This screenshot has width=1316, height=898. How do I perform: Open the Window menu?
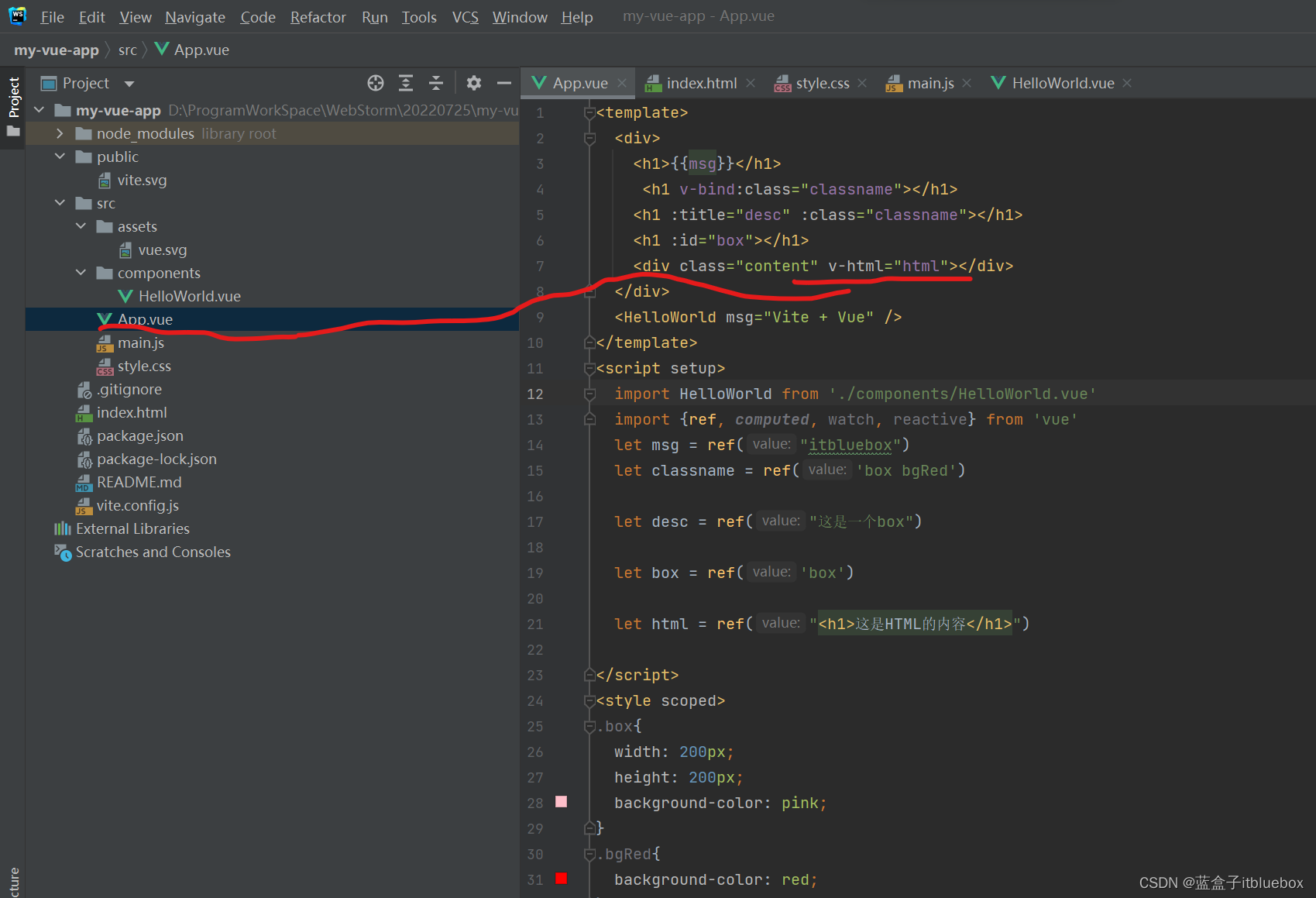pos(520,17)
